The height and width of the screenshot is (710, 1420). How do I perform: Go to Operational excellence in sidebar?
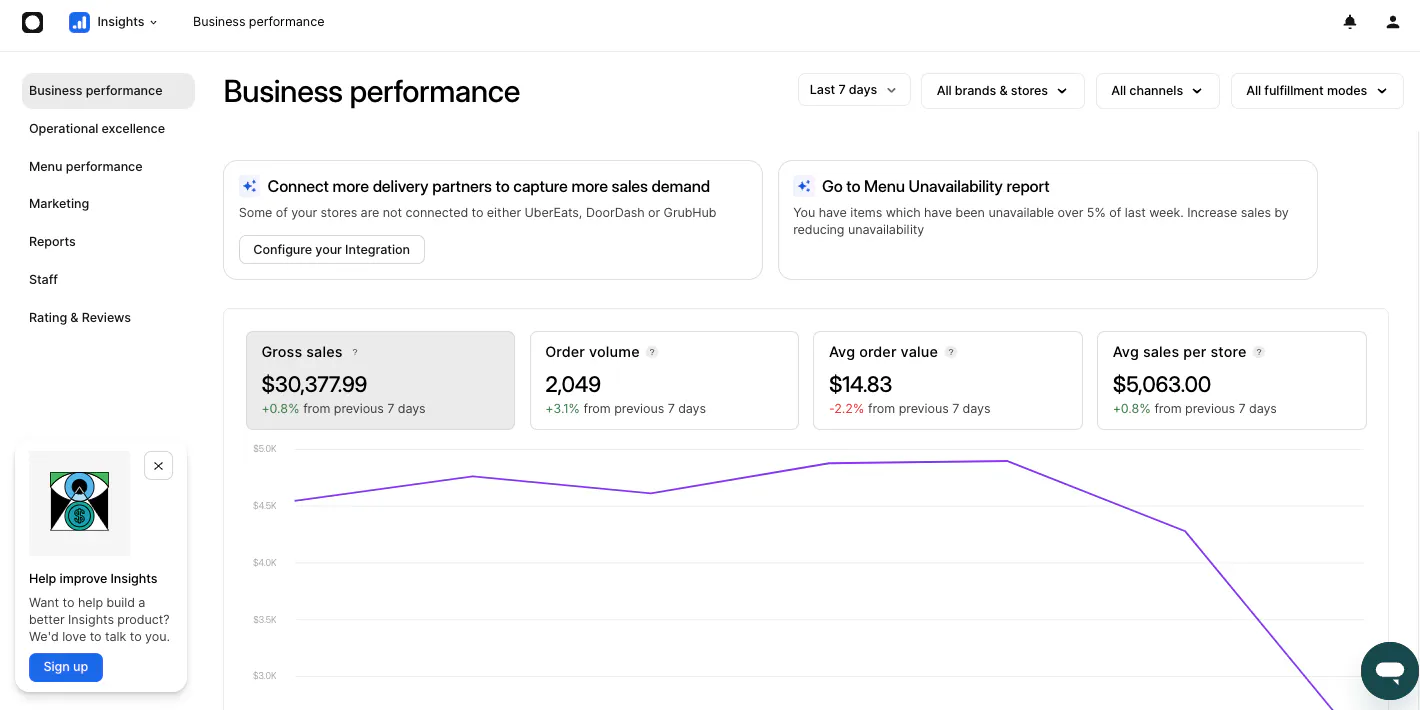coord(97,129)
